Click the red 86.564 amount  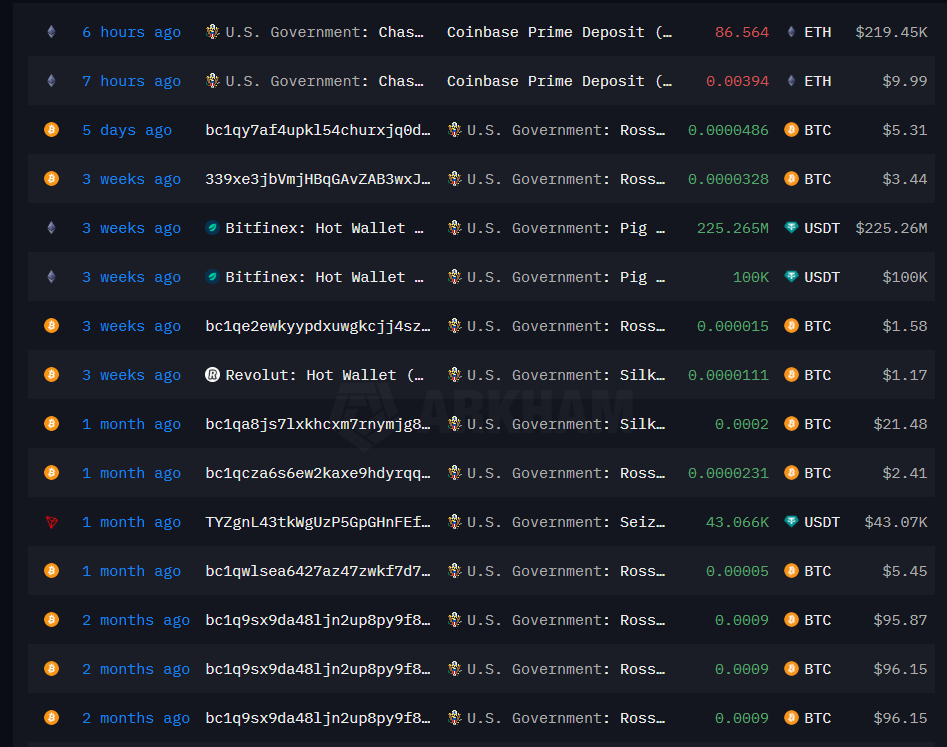coord(742,32)
